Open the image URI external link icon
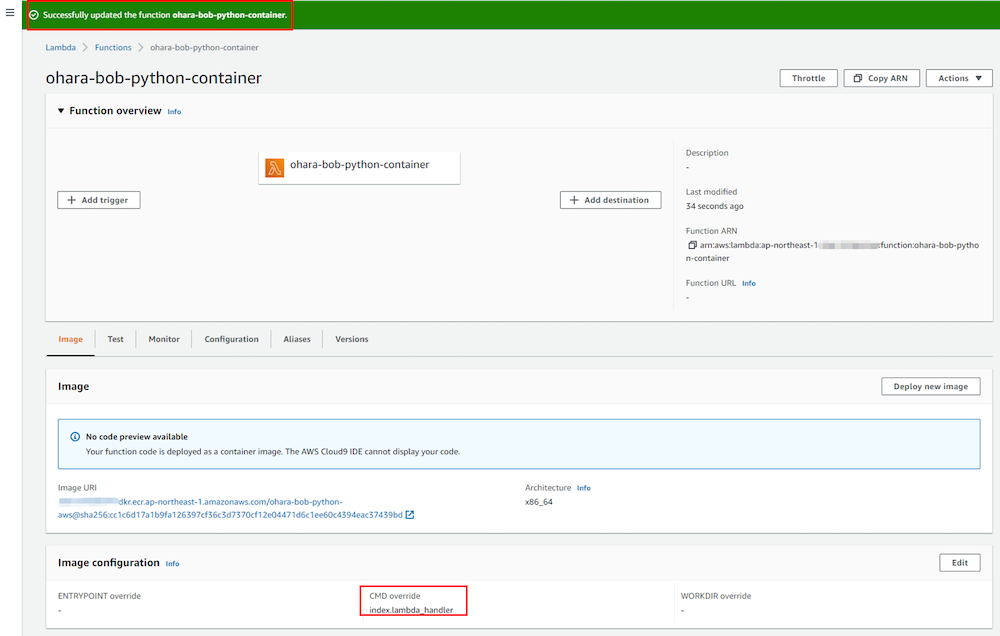The width and height of the screenshot is (1000, 636). (410, 515)
